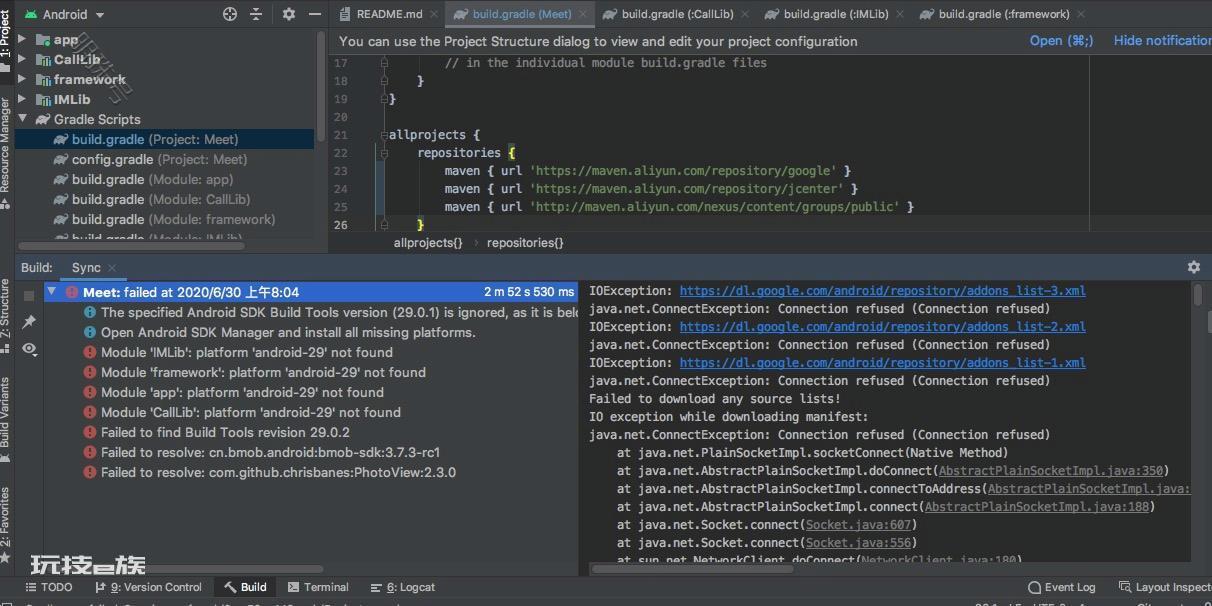
Task: Open the TODO tool window
Action: coord(49,587)
